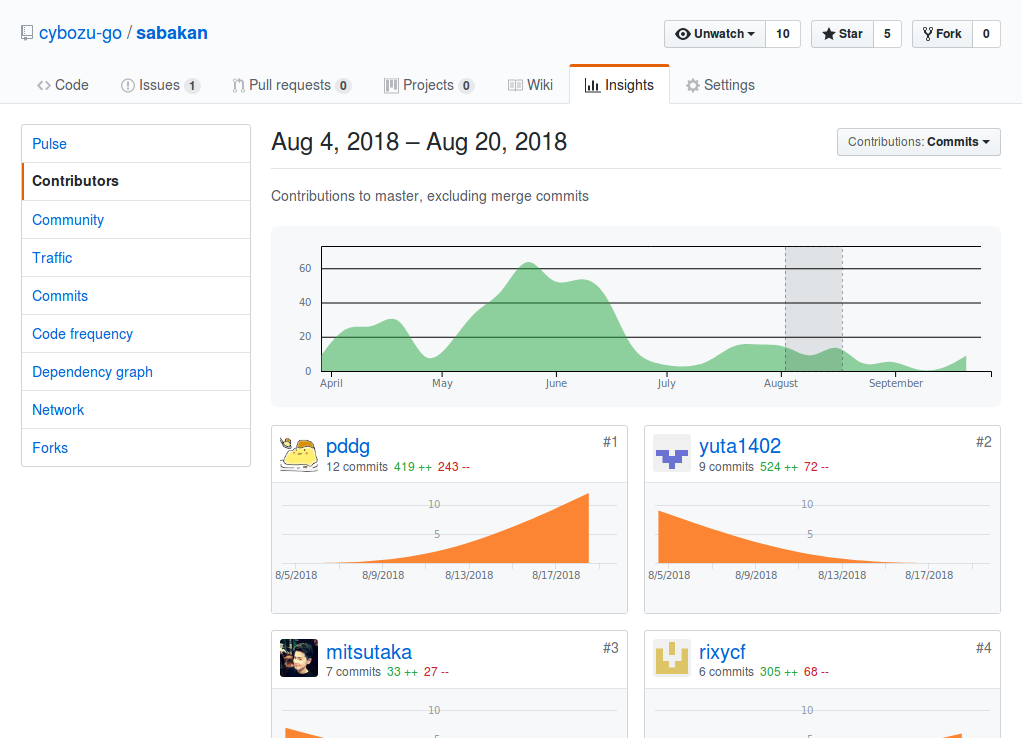Select the Insights tab

click(x=619, y=85)
